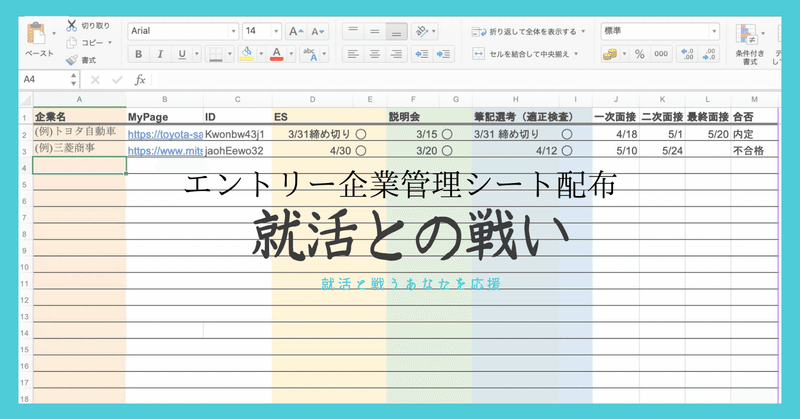Open the font size 14 dropdown
This screenshot has height=419, width=800.
click(x=276, y=31)
